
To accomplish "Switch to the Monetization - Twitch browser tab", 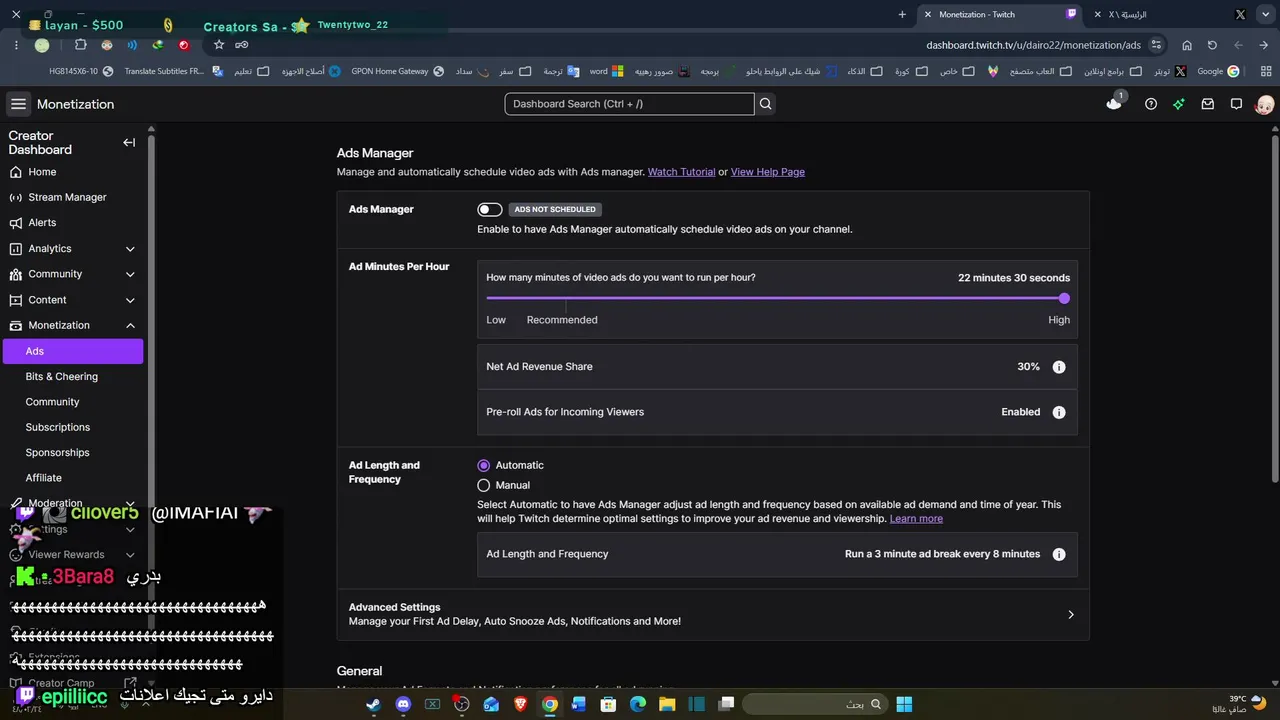I will coord(1000,15).
